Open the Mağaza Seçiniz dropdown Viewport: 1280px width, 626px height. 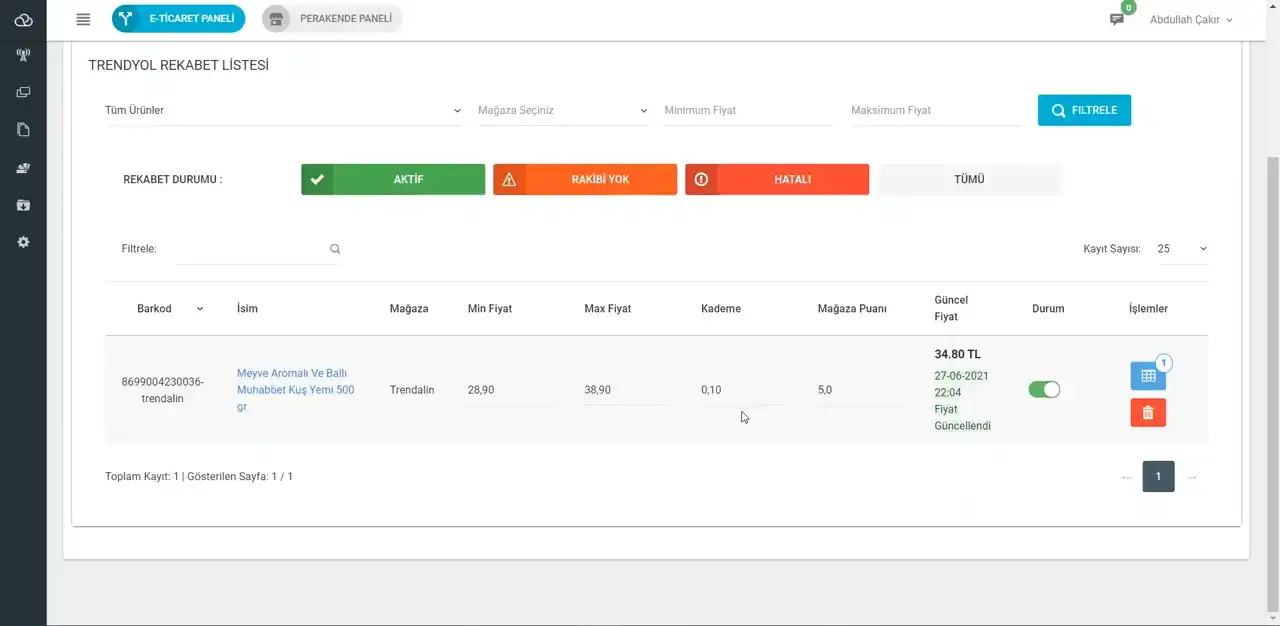coord(563,110)
